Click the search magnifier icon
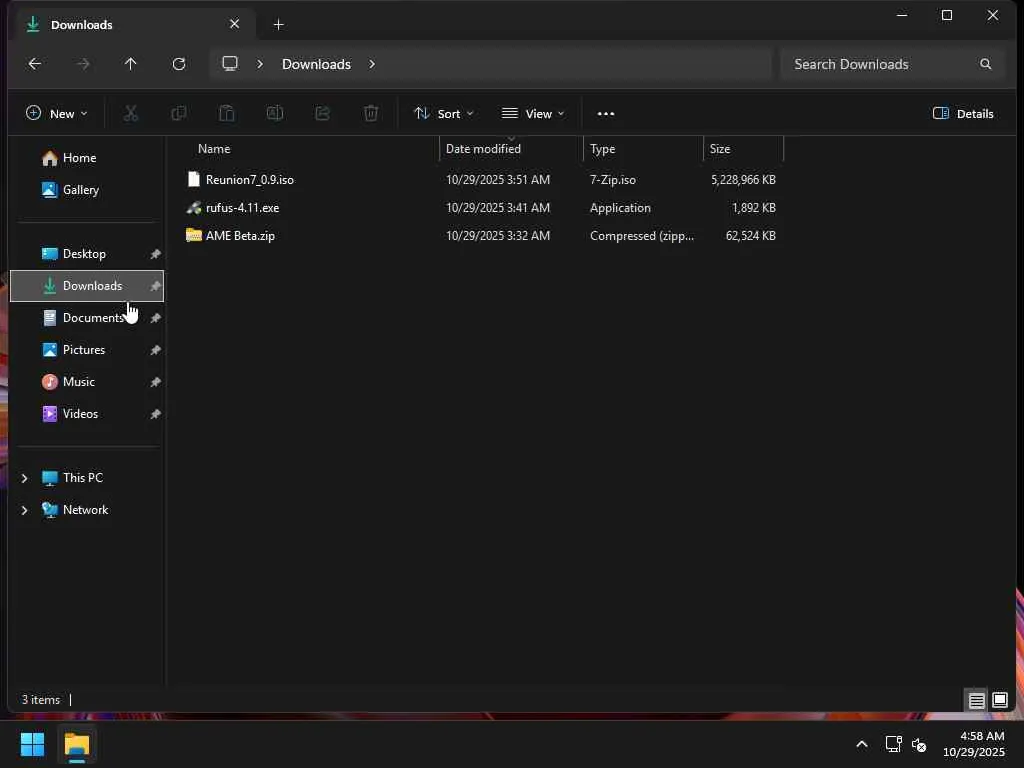 click(985, 64)
